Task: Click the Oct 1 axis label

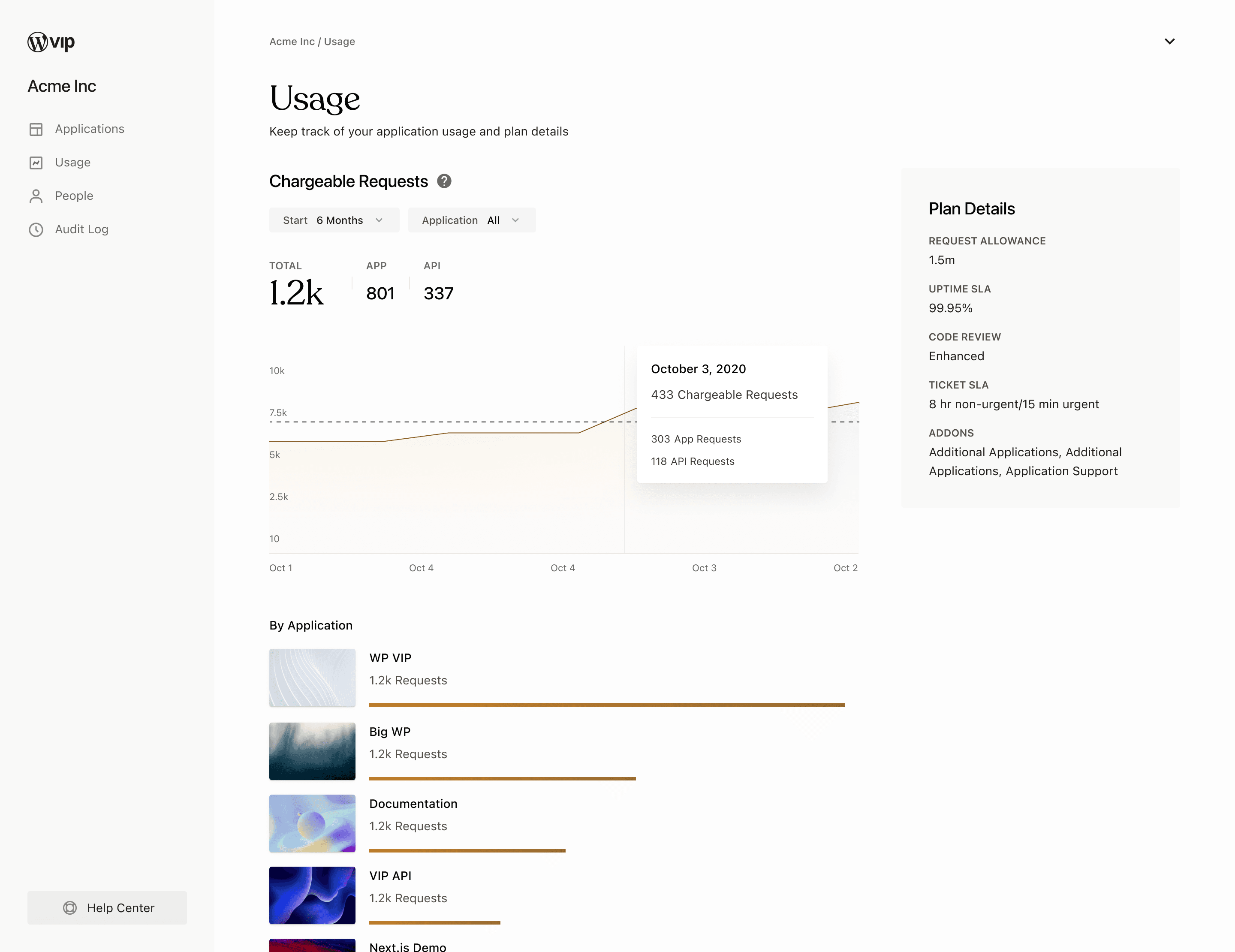Action: [x=280, y=568]
